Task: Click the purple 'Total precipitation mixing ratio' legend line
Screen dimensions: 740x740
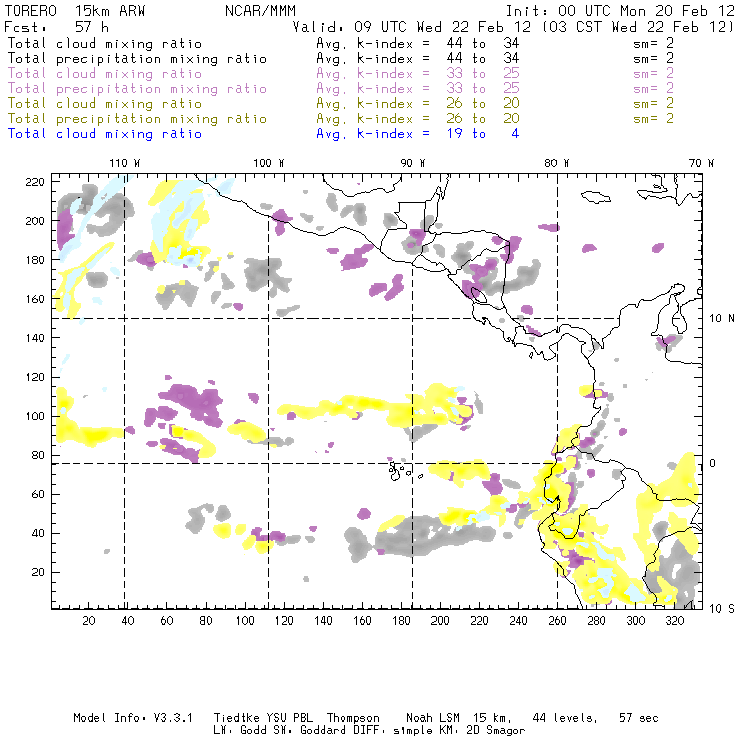Action: click(137, 89)
